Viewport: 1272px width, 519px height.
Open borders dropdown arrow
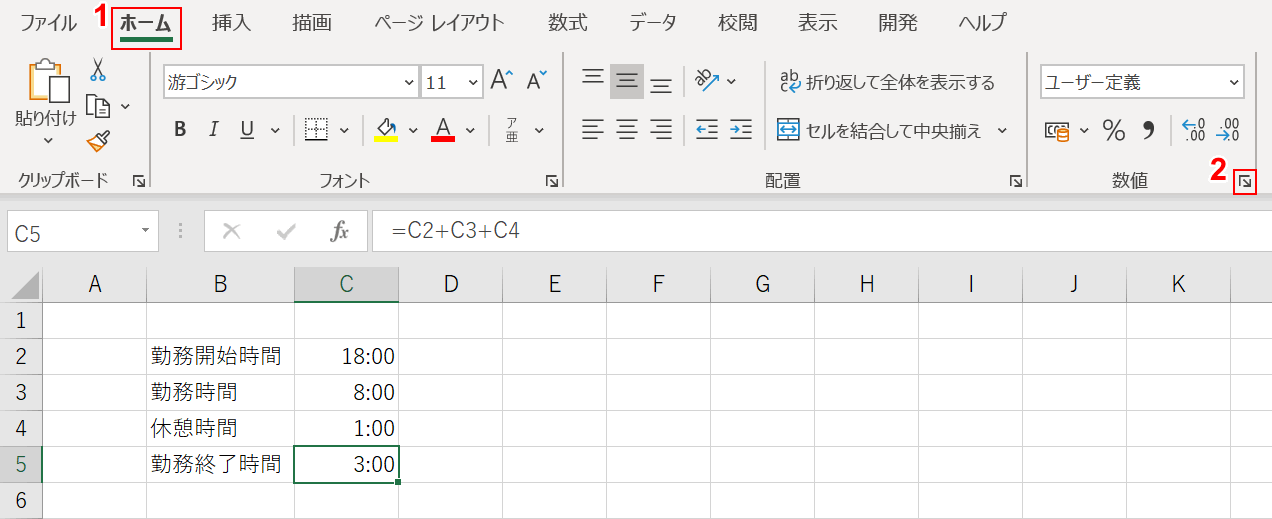pos(344,130)
